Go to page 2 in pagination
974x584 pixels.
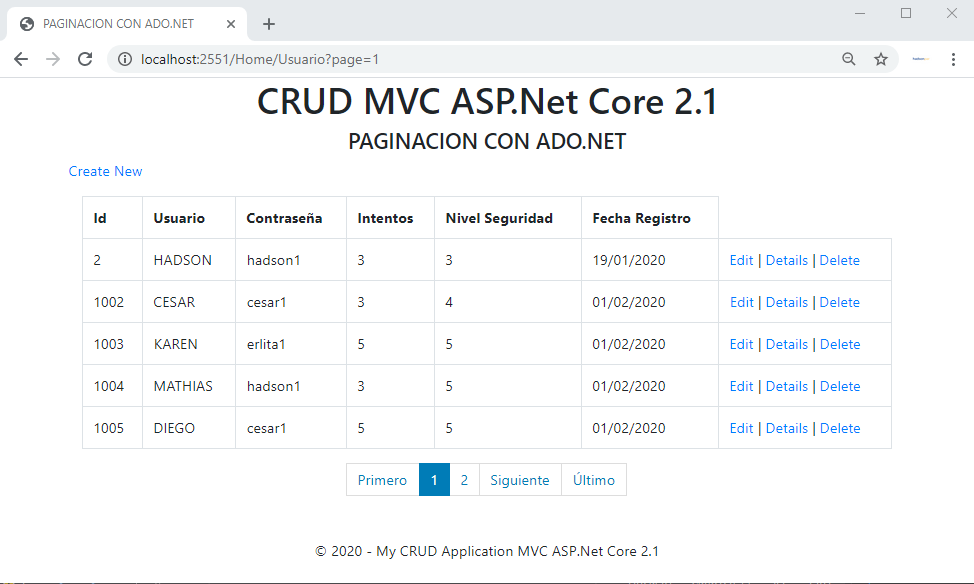464,479
